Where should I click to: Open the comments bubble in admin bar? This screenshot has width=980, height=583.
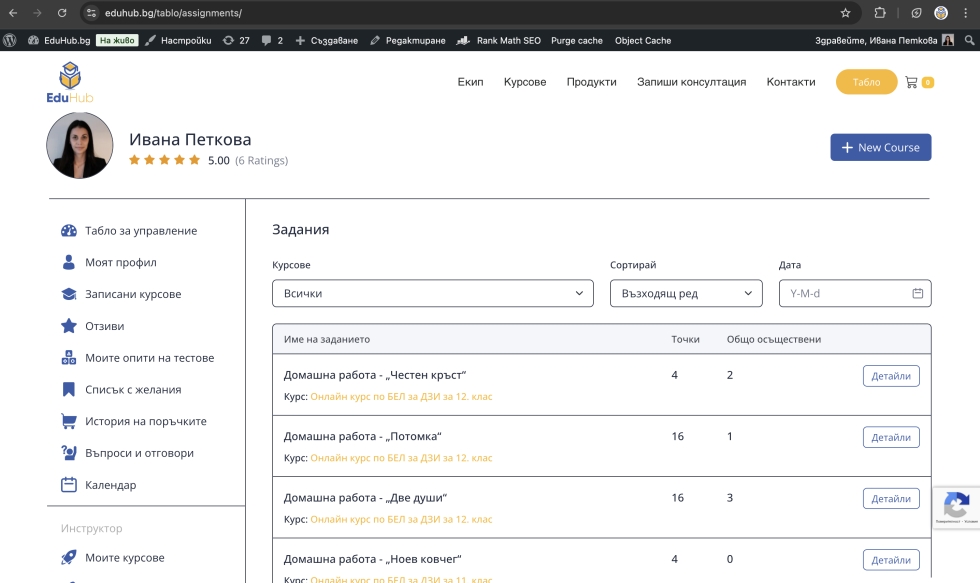click(x=271, y=40)
